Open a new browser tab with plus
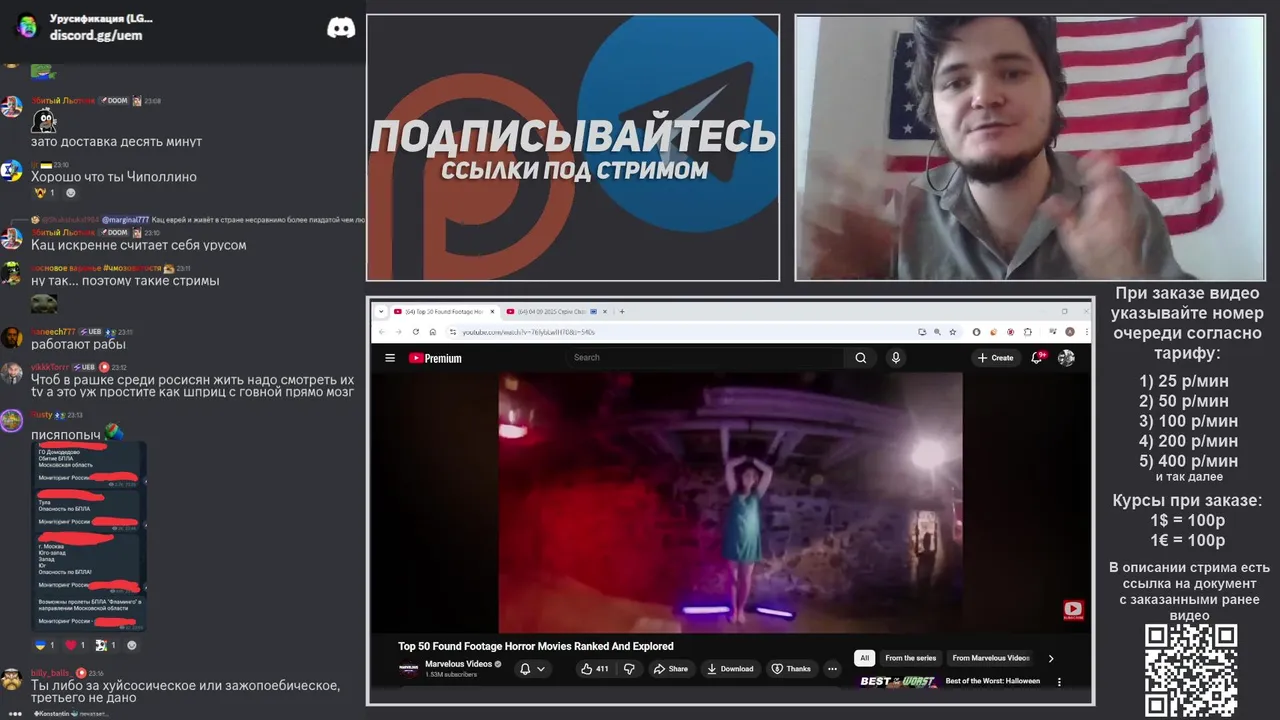The image size is (1280, 720). pyautogui.click(x=621, y=311)
